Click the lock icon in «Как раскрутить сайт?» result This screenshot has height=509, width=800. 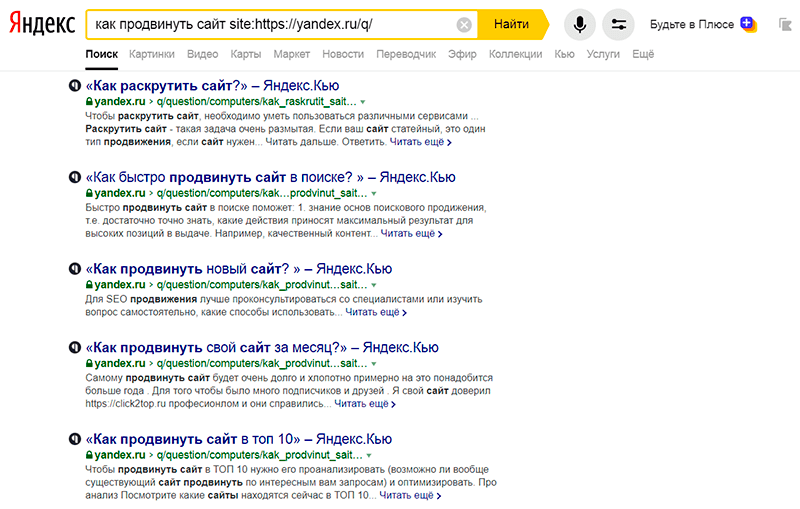(89, 101)
